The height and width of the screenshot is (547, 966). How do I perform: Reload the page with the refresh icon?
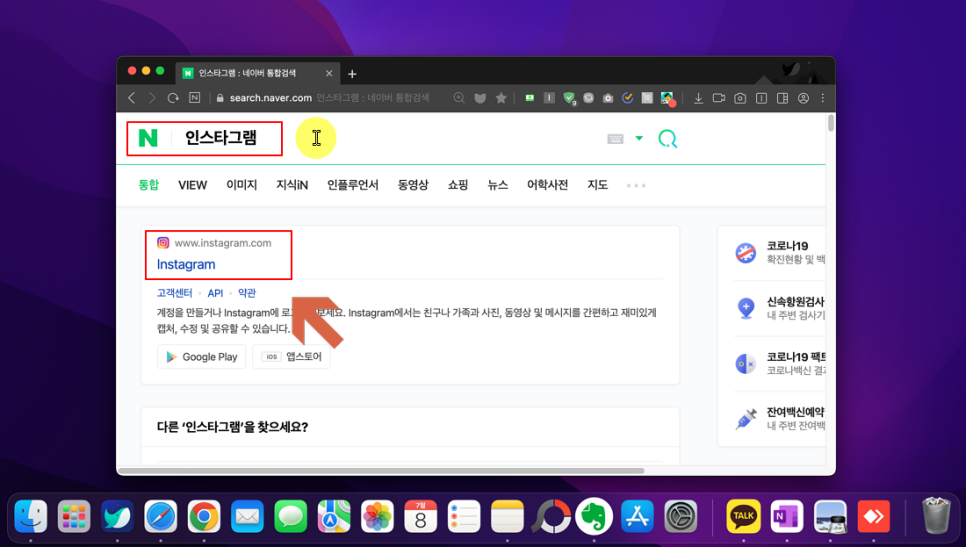(x=173, y=98)
